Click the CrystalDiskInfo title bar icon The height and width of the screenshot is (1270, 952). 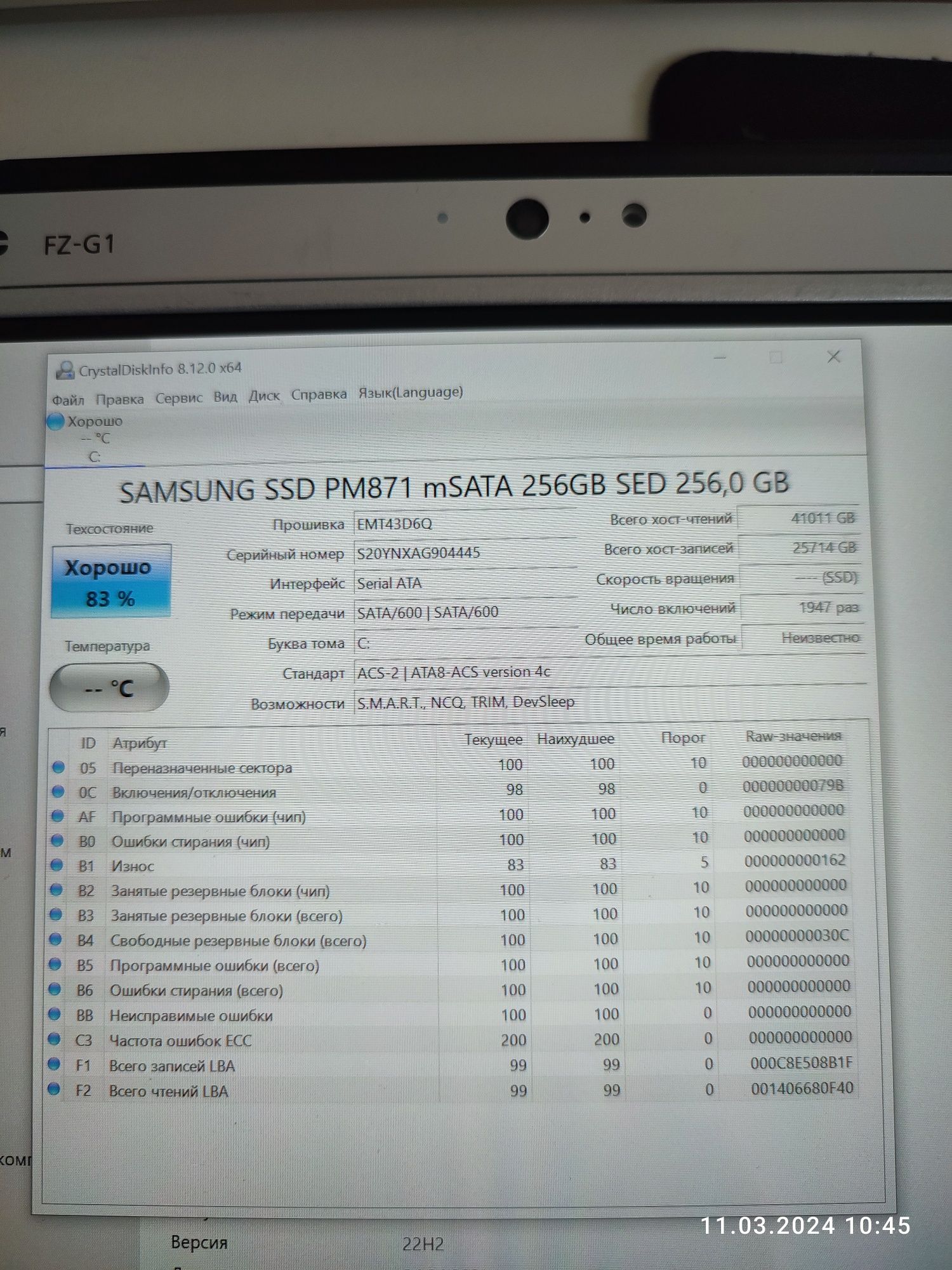point(65,370)
